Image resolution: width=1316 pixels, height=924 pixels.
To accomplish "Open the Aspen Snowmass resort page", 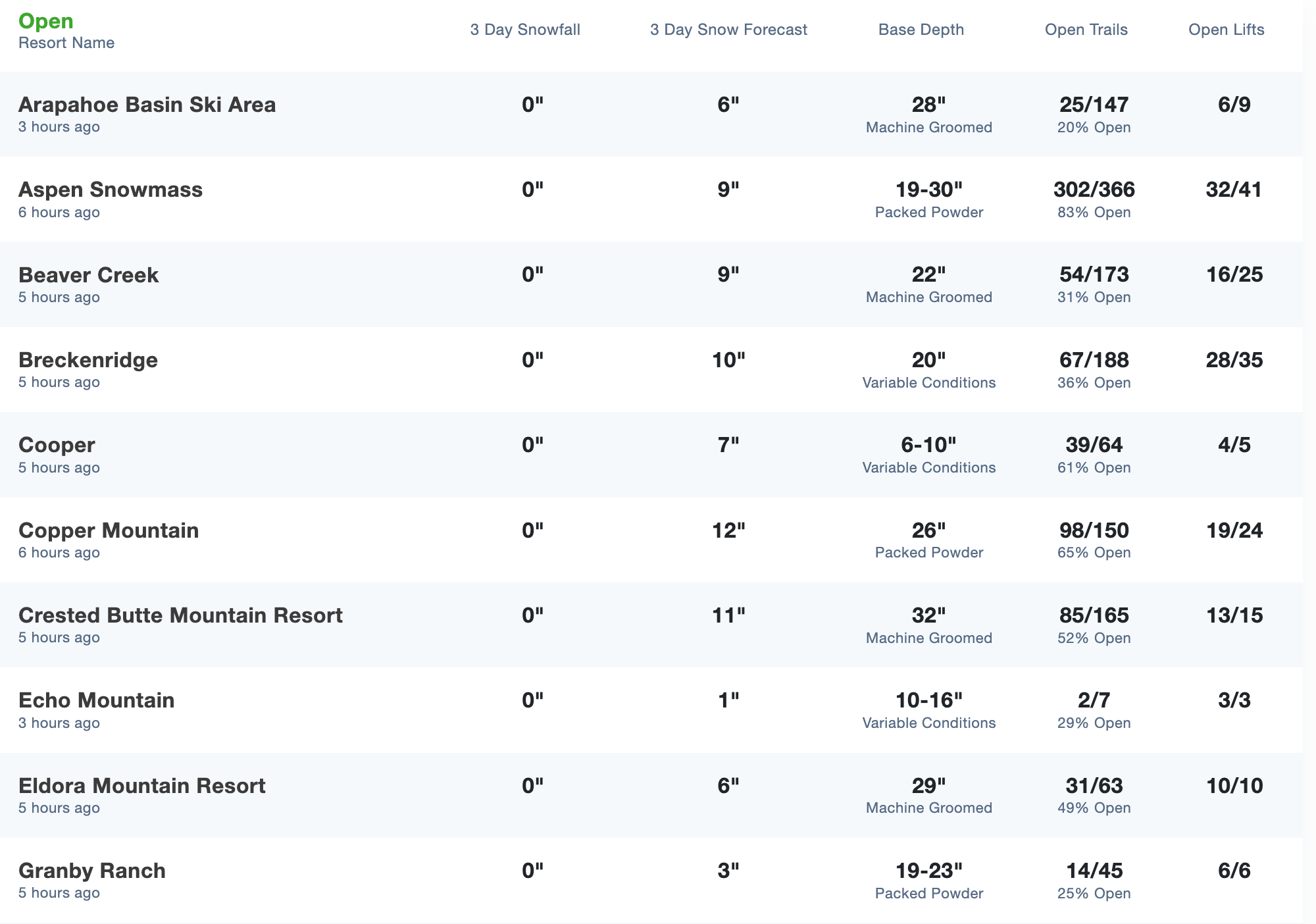I will tap(111, 190).
